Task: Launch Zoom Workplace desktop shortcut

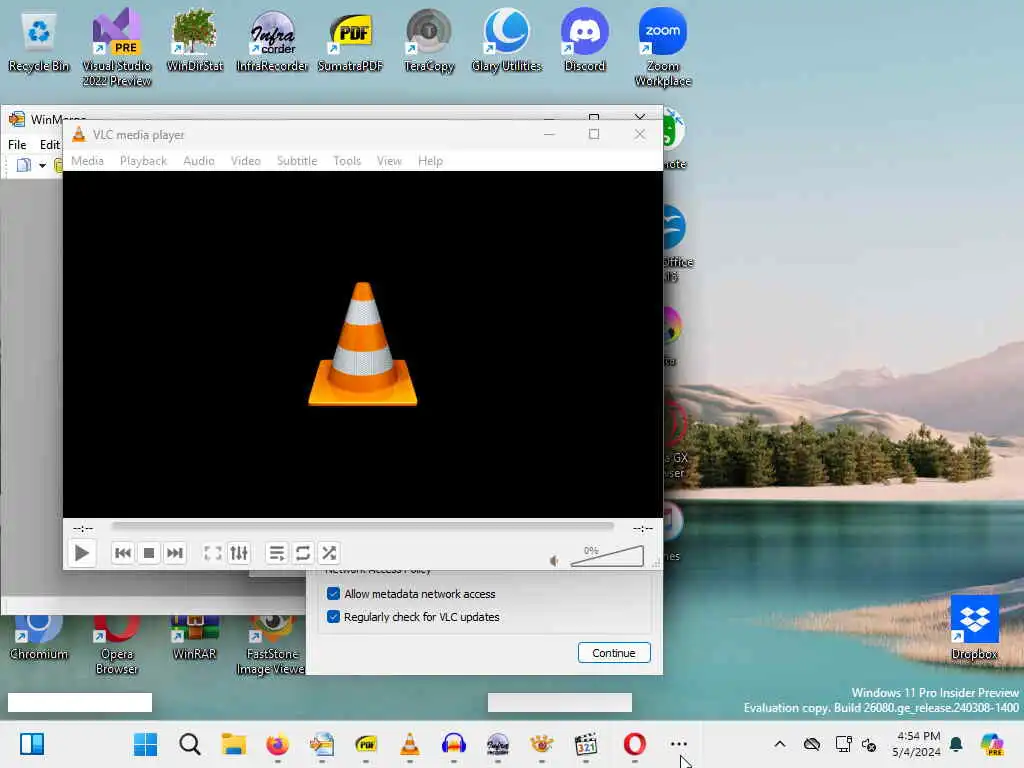Action: pyautogui.click(x=663, y=47)
